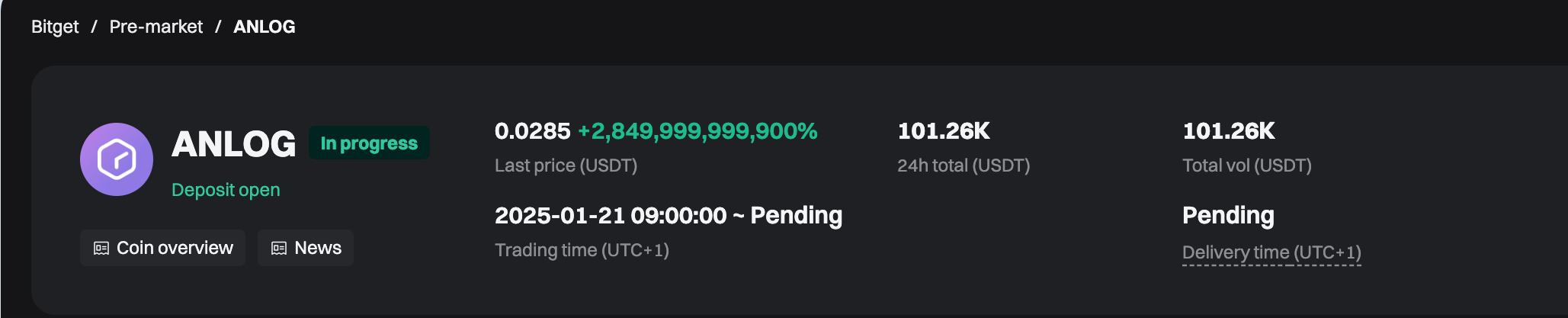Go to Bitget breadcrumb link
The width and height of the screenshot is (1568, 318).
point(55,27)
